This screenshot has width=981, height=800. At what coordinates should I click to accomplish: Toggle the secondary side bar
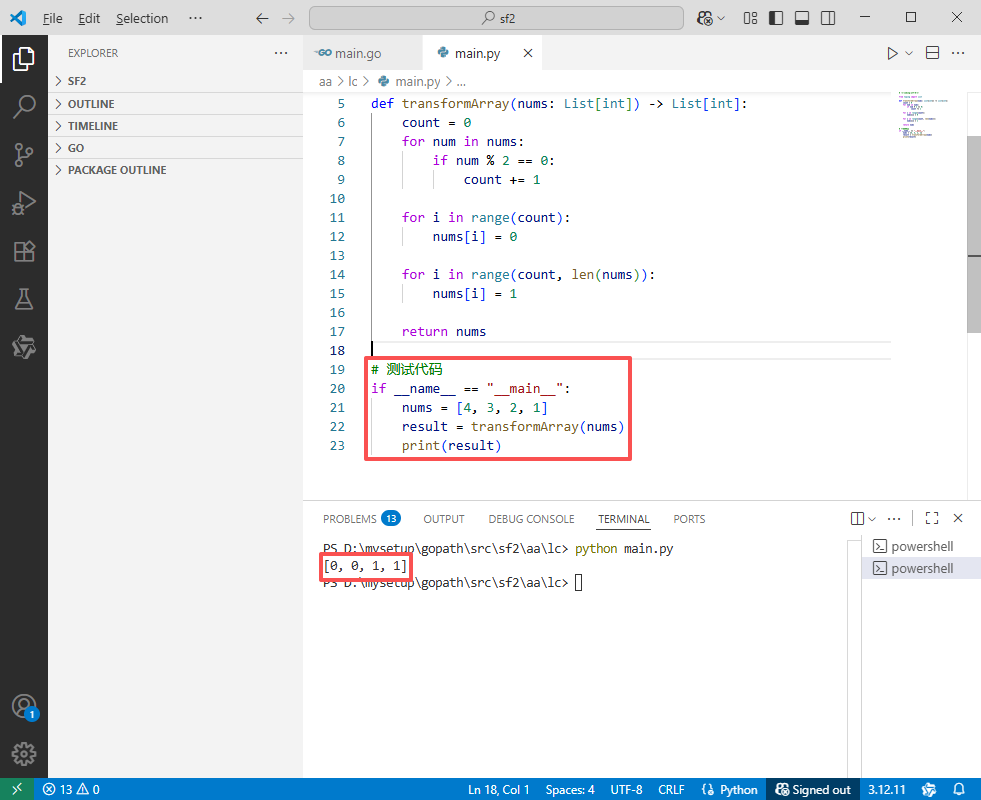coord(828,18)
